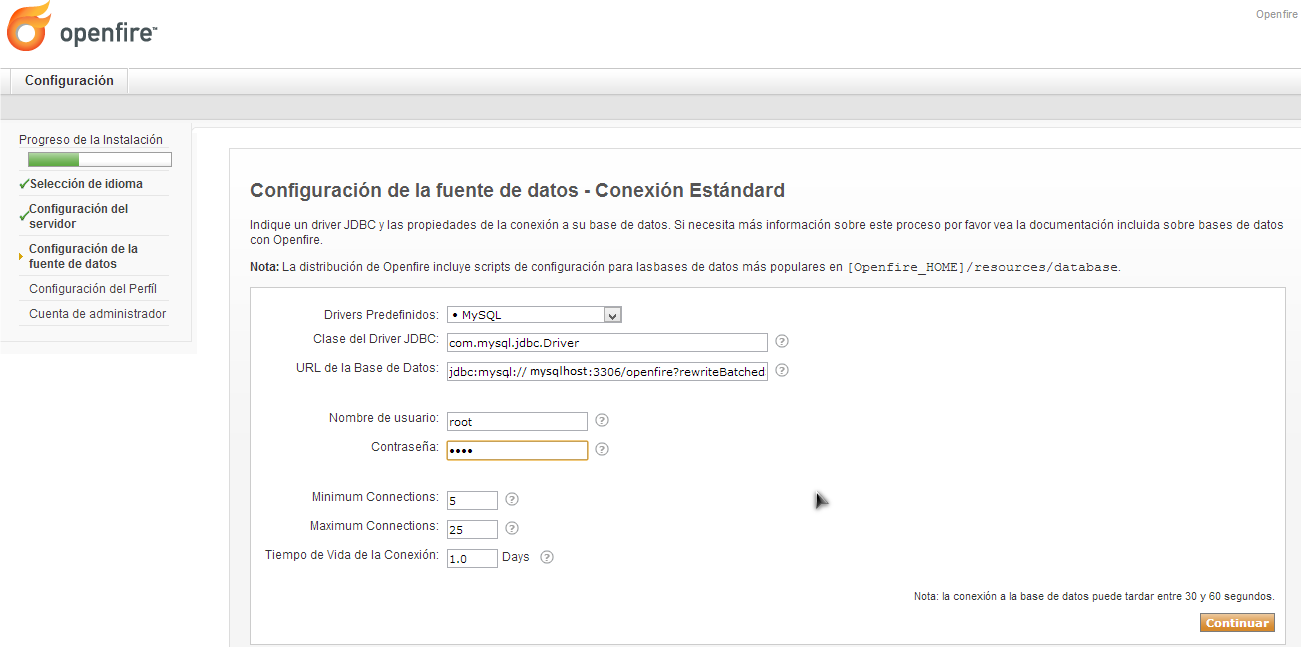Focus the Maximum Connections field
This screenshot has width=1301, height=647.
click(472, 529)
